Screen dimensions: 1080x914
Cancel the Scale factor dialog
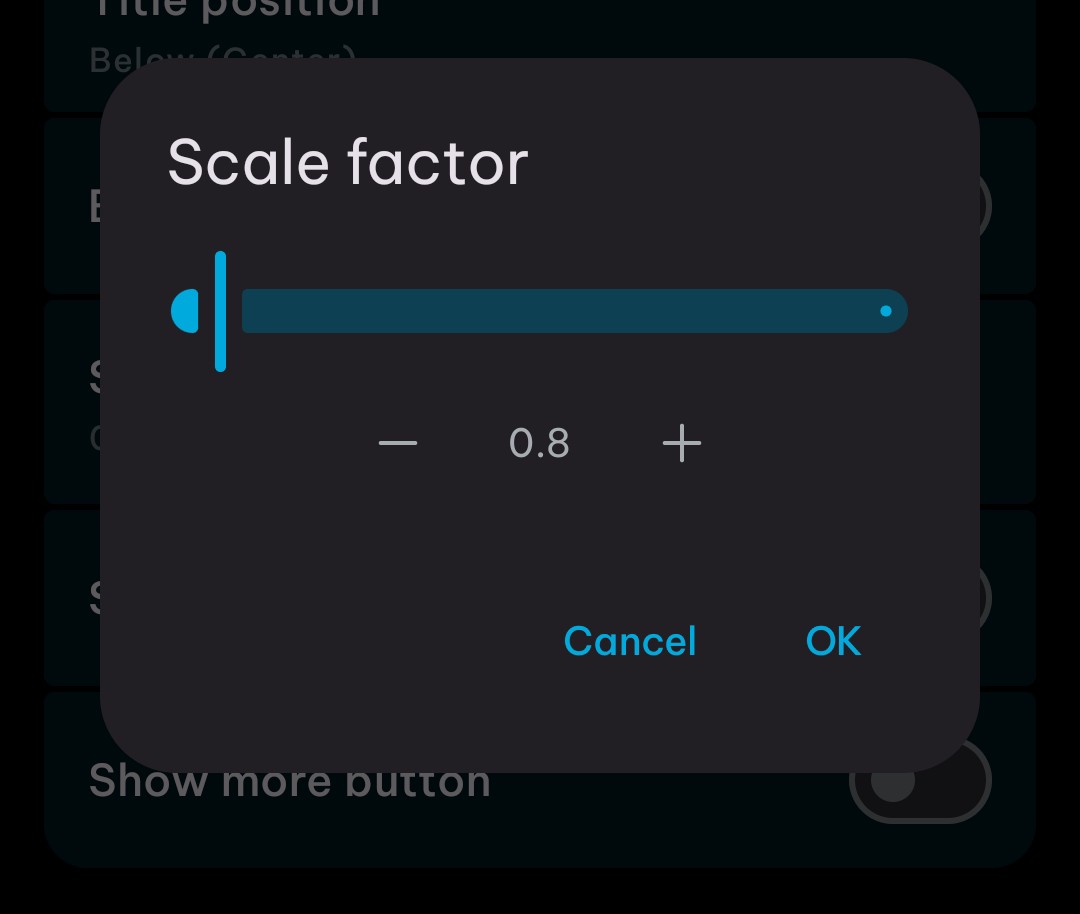[x=630, y=641]
